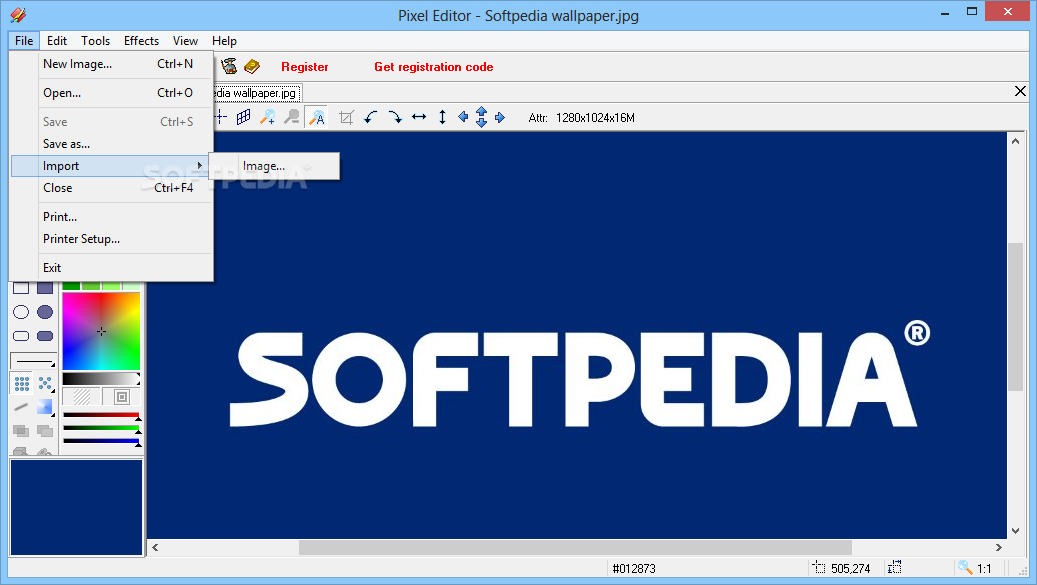Click the shift right arrow icon
Image resolution: width=1037 pixels, height=585 pixels.
[500, 117]
